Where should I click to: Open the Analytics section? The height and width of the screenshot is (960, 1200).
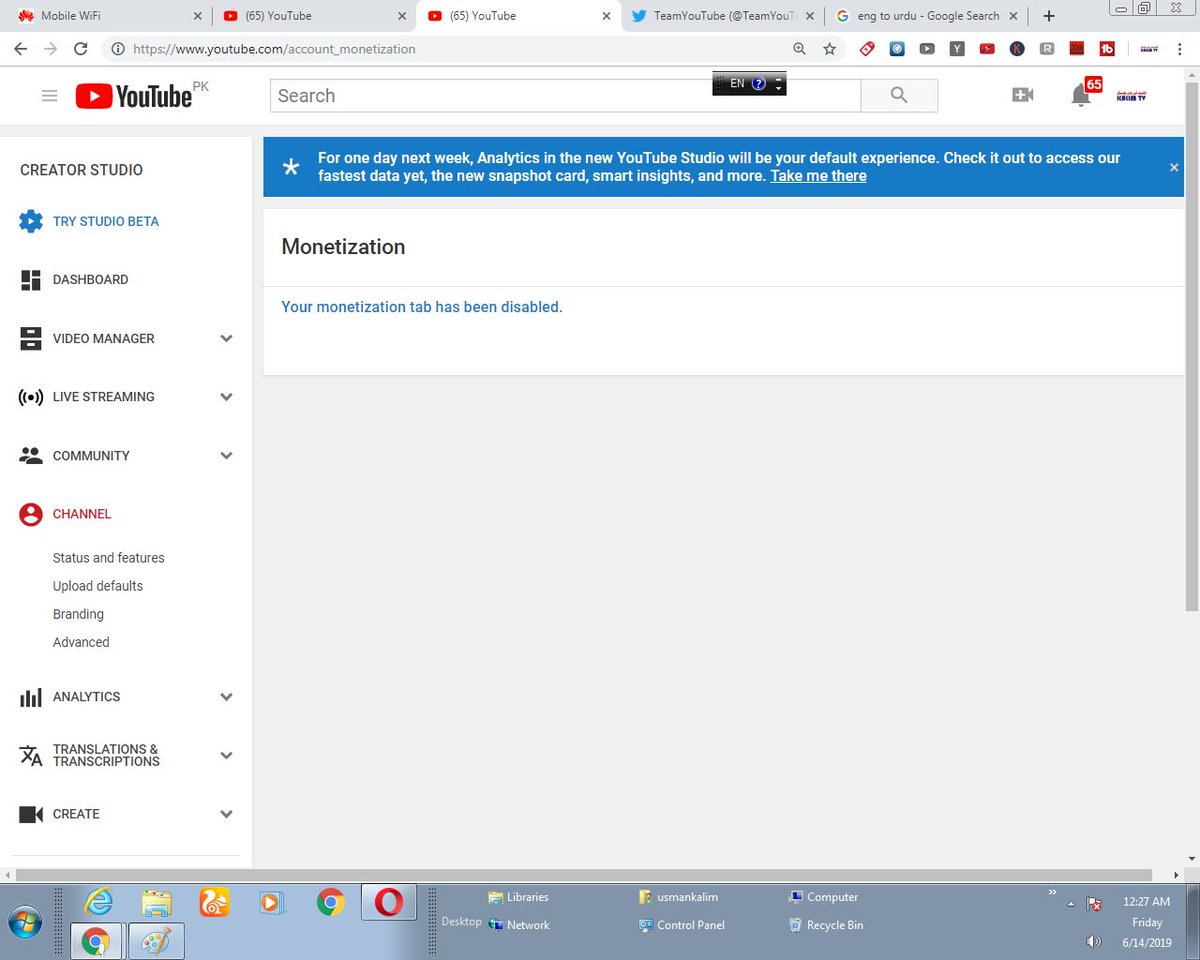[x=86, y=697]
